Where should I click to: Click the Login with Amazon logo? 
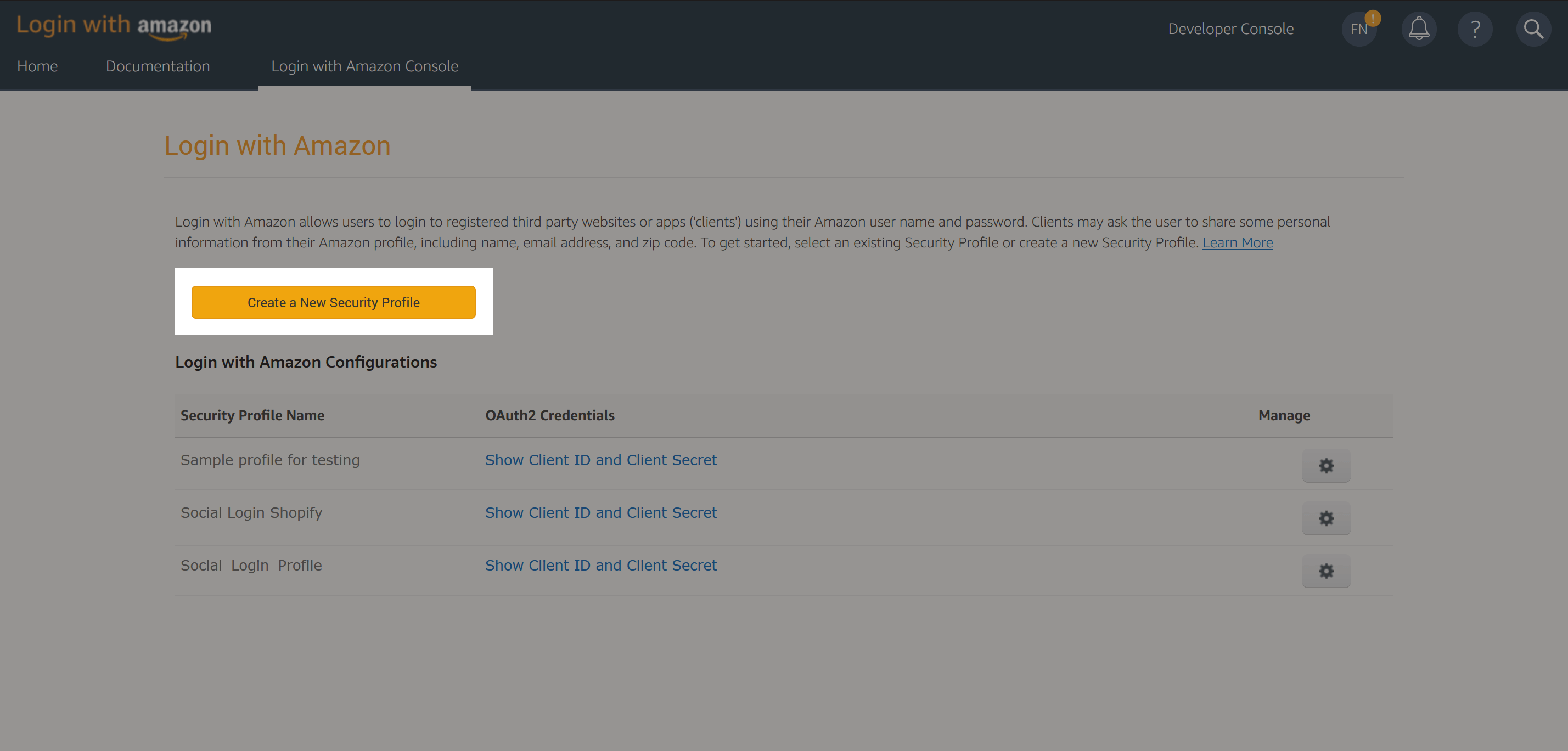coord(114,27)
